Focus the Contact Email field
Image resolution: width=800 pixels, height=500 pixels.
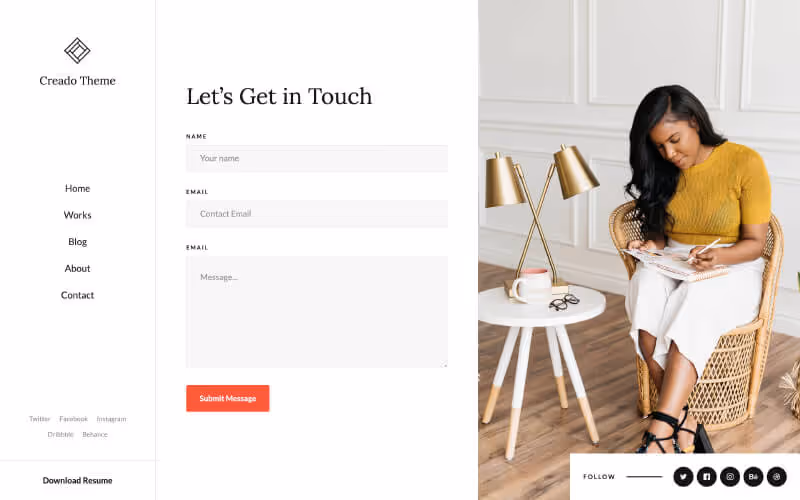pos(317,214)
